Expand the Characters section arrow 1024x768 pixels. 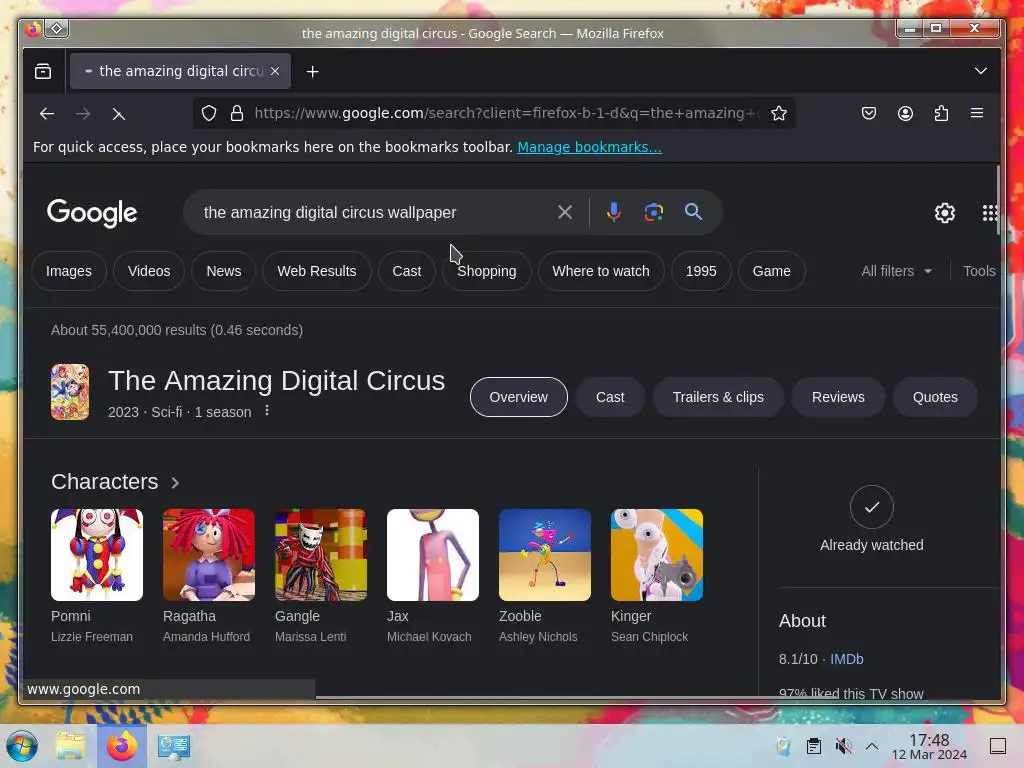[x=175, y=483]
